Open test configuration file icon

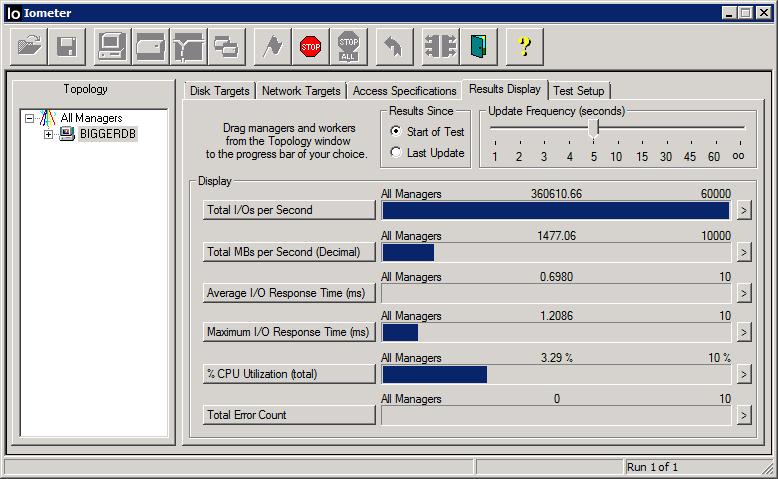click(x=29, y=47)
